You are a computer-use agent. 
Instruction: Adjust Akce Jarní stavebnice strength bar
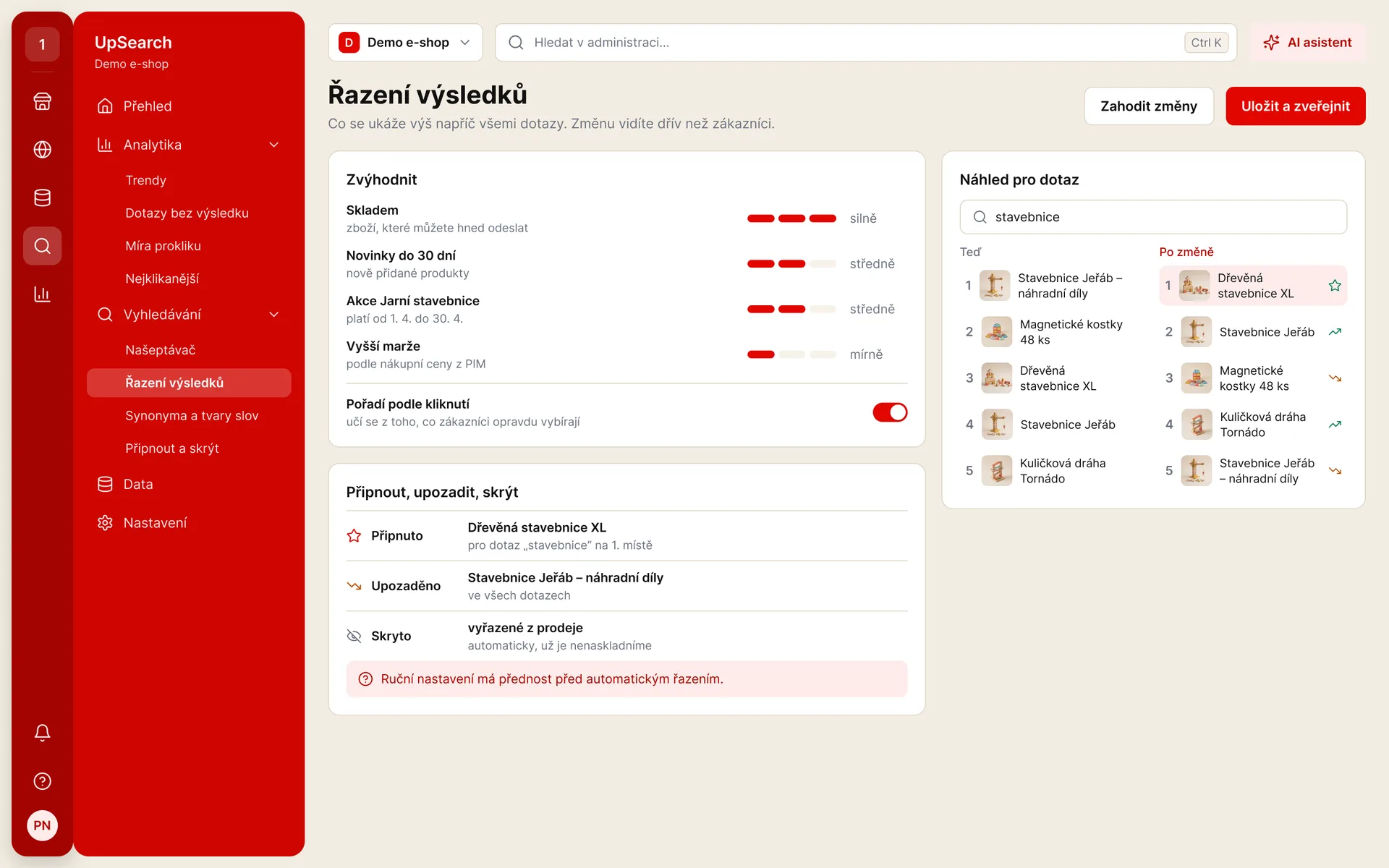(791, 310)
